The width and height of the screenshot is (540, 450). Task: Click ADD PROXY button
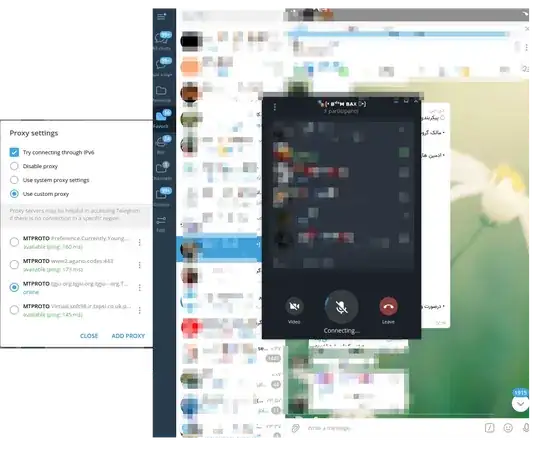point(128,336)
